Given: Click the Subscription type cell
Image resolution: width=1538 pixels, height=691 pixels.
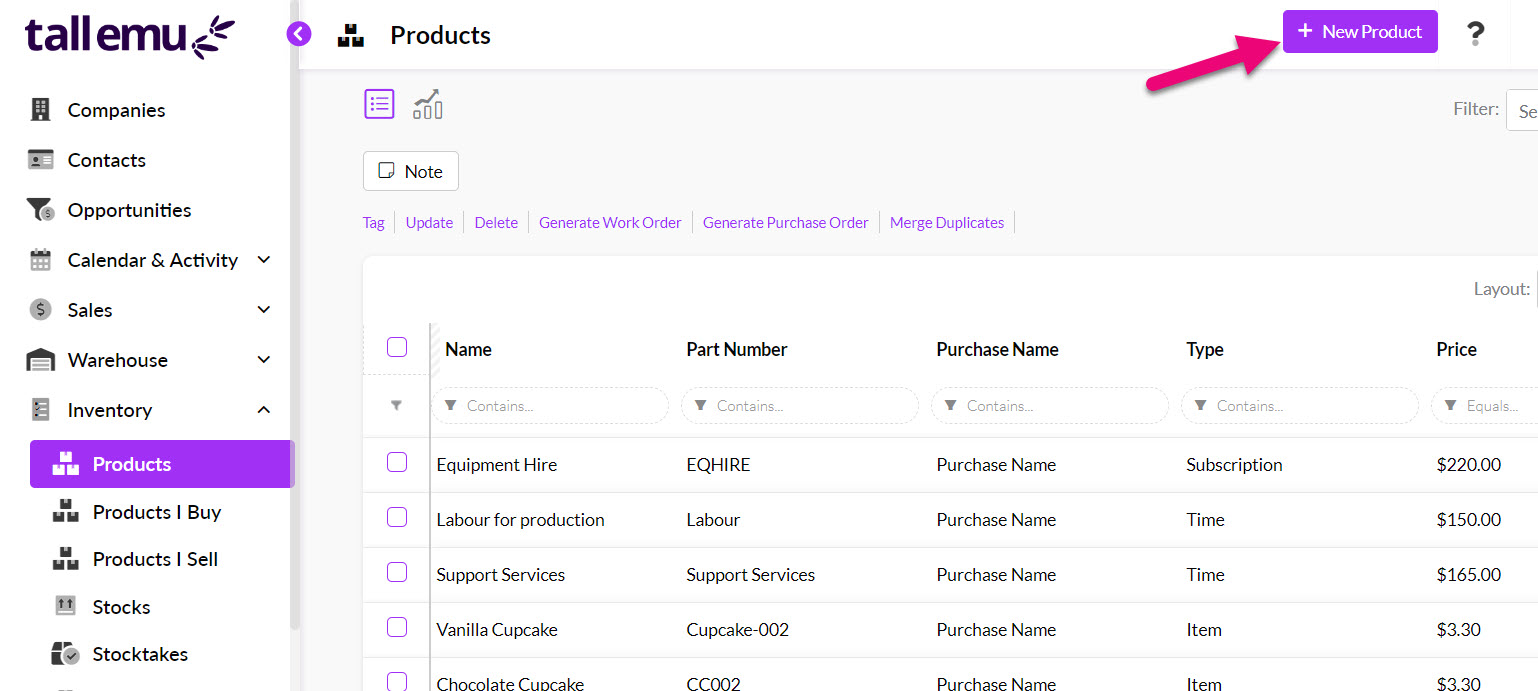Looking at the screenshot, I should 1234,465.
